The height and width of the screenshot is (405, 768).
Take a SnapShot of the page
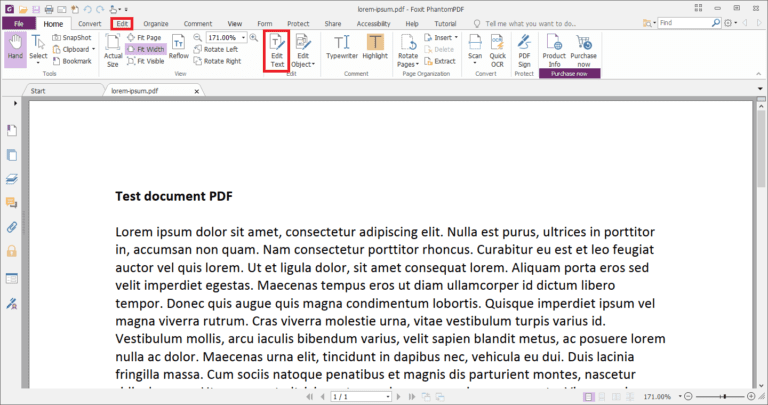[72, 38]
